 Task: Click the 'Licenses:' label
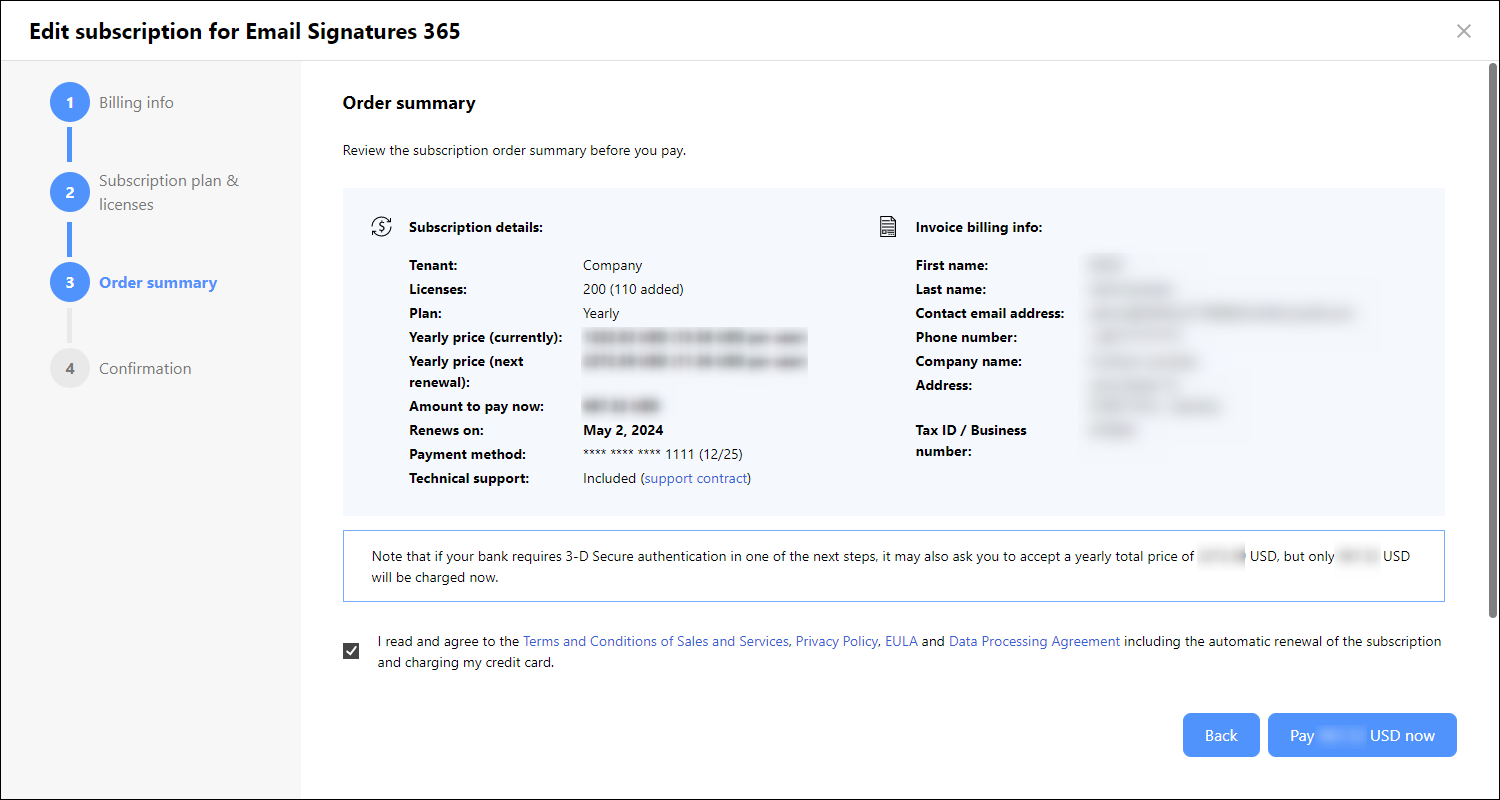tap(438, 289)
